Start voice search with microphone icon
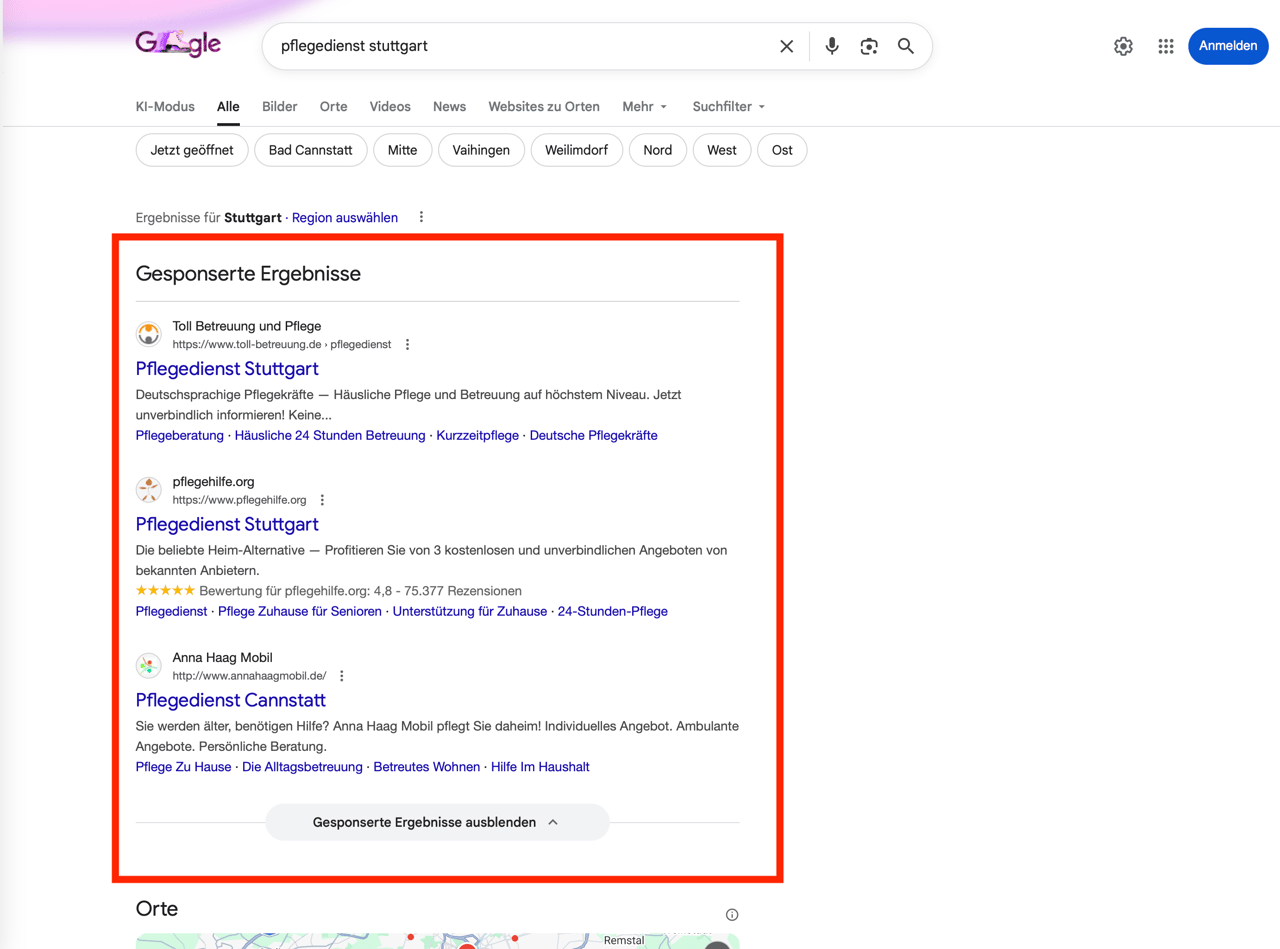Viewport: 1280px width, 949px height. click(x=832, y=46)
